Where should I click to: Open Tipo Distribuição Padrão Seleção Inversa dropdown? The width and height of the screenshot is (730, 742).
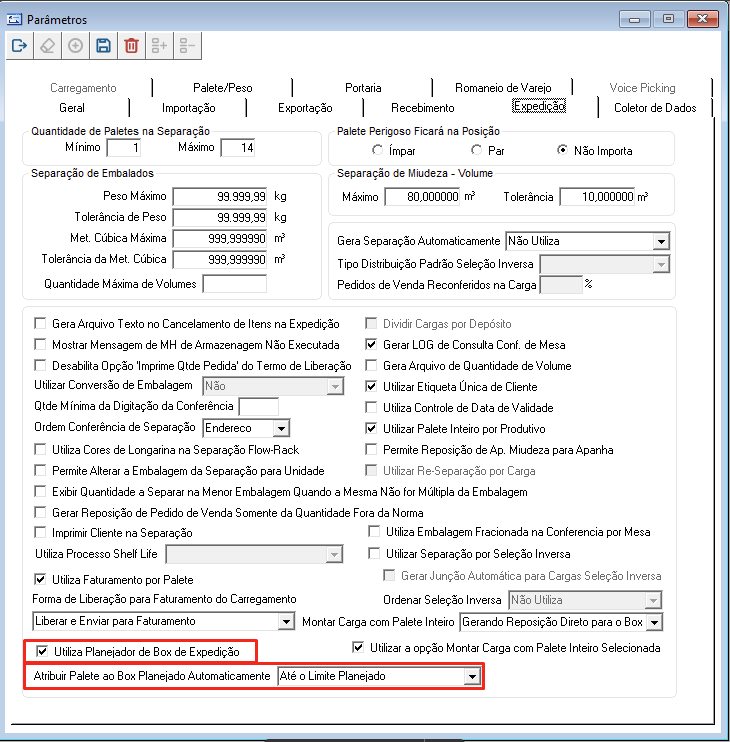[661, 265]
